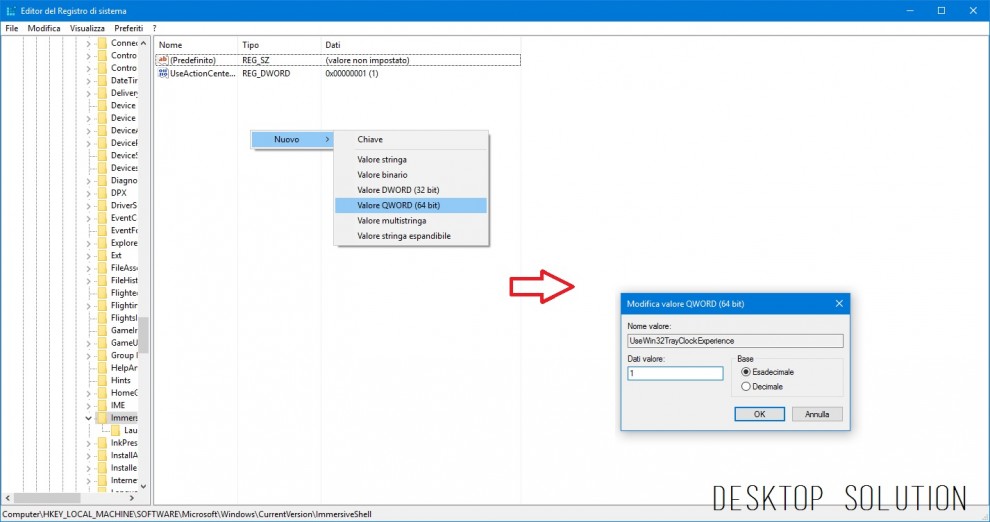Image resolution: width=990 pixels, height=522 pixels.
Task: Click the Nome valore field
Action: (735, 341)
